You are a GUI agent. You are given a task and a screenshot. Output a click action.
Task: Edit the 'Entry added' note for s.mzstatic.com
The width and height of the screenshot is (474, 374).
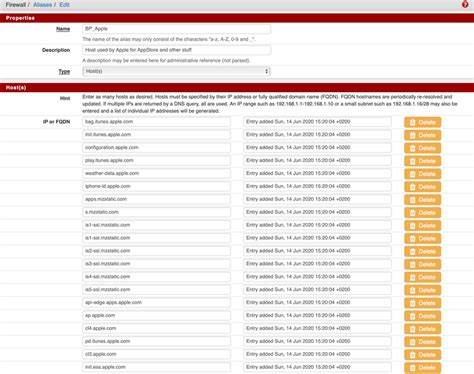(x=317, y=212)
